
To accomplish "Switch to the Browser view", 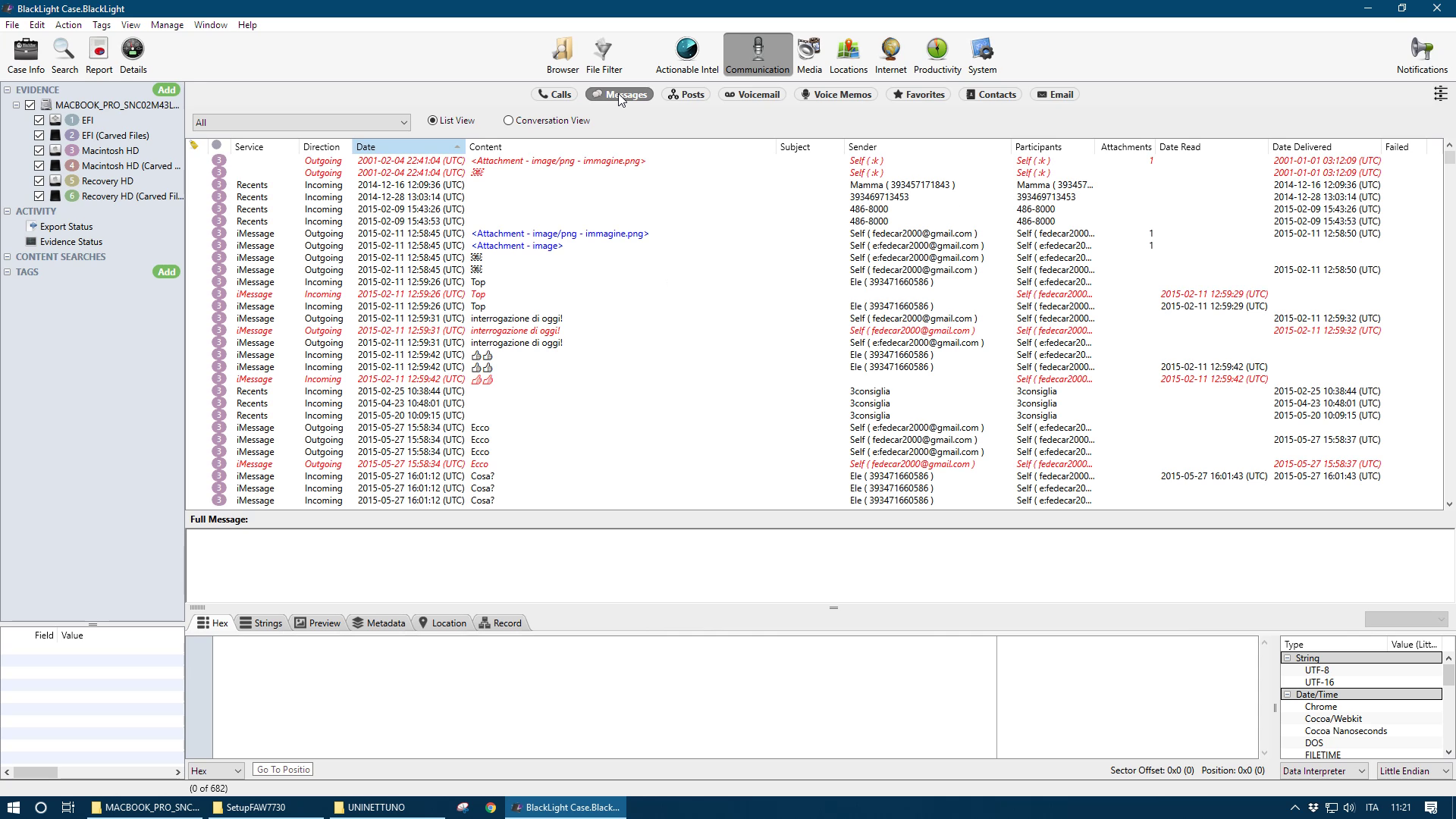I will [563, 56].
